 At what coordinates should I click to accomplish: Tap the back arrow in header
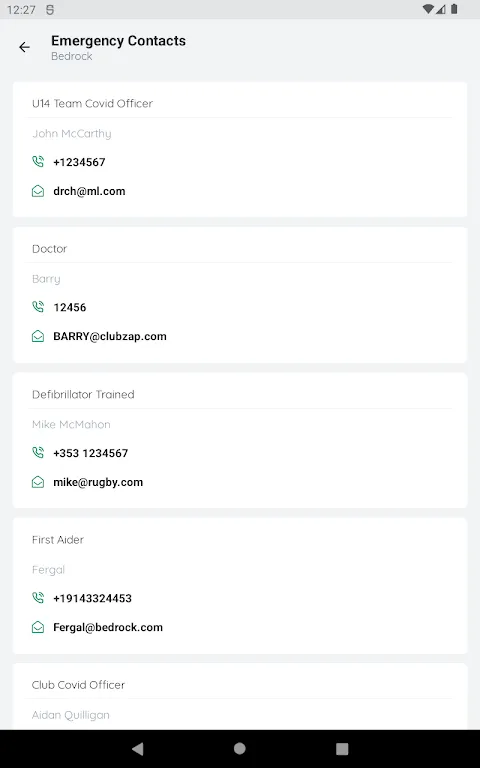(24, 47)
